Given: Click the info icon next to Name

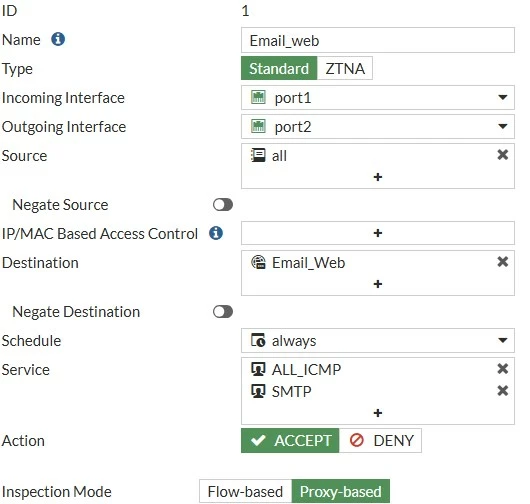Looking at the screenshot, I should [x=58, y=39].
